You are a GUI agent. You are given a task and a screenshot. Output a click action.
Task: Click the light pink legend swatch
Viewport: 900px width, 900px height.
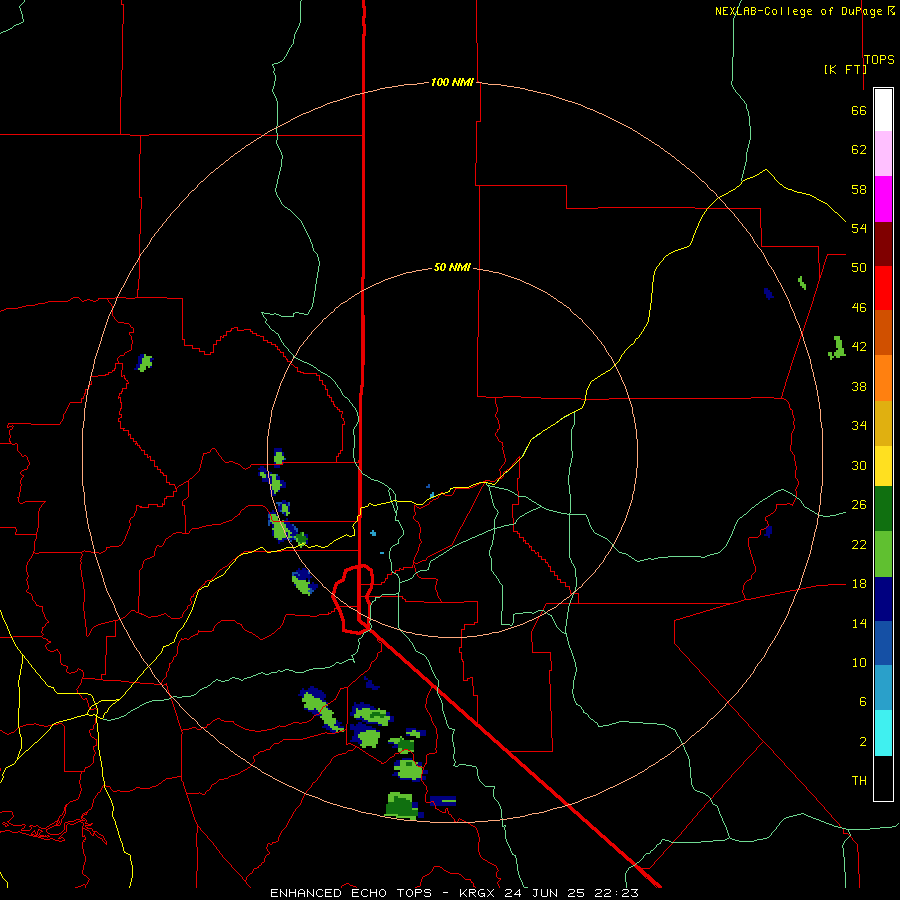(883, 154)
